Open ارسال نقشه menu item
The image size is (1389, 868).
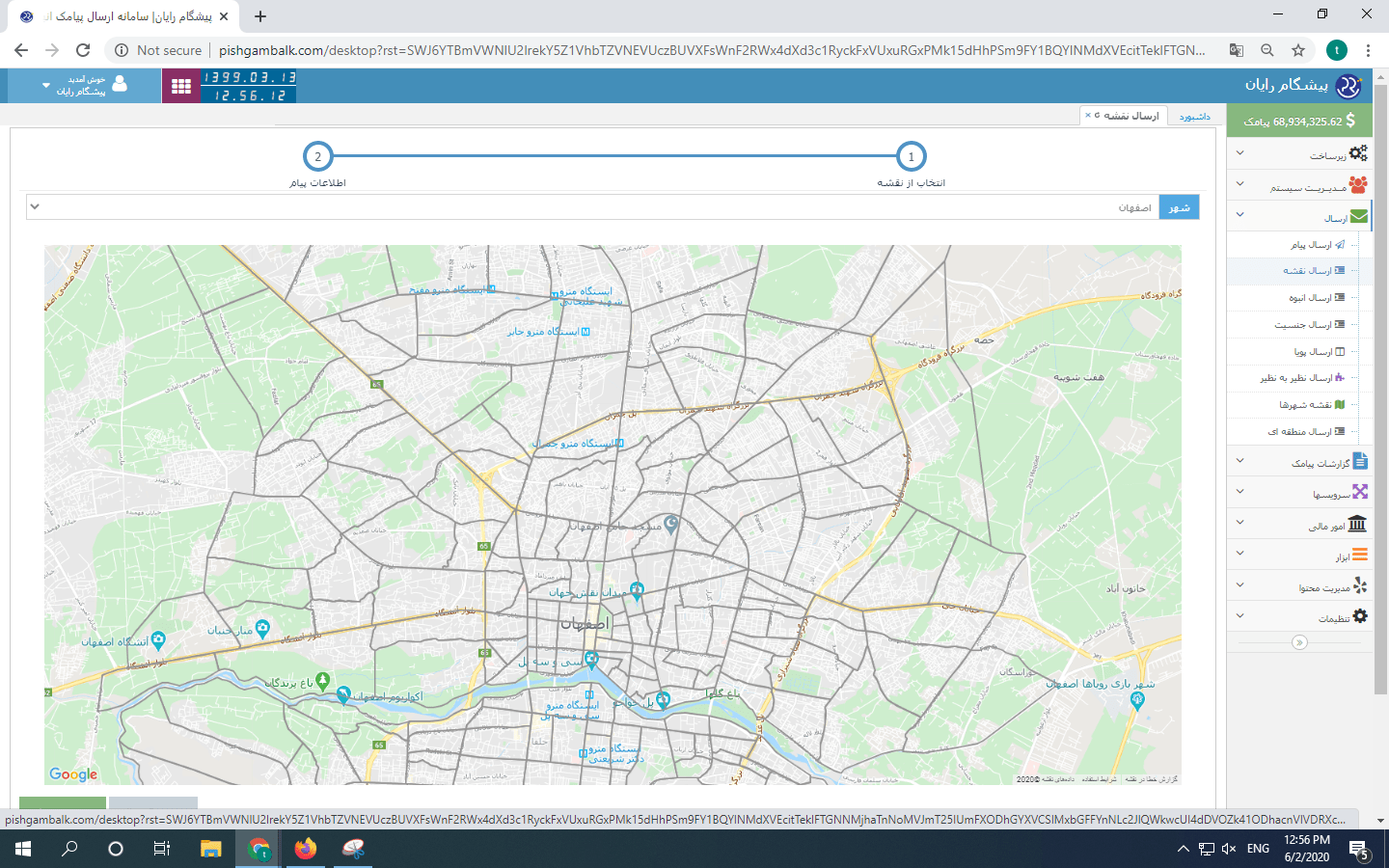pyautogui.click(x=1314, y=271)
